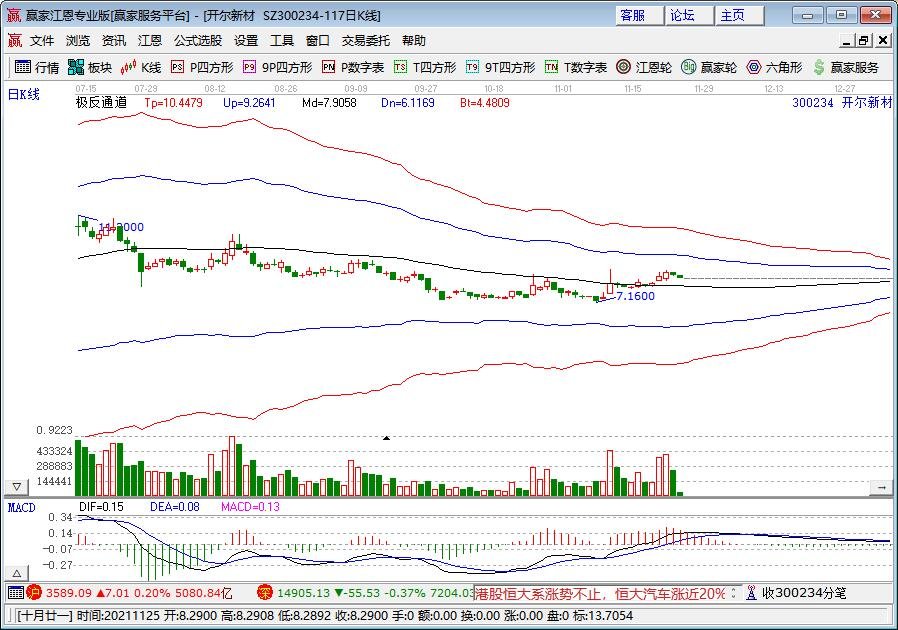Open the 窗口 menu

coord(318,41)
